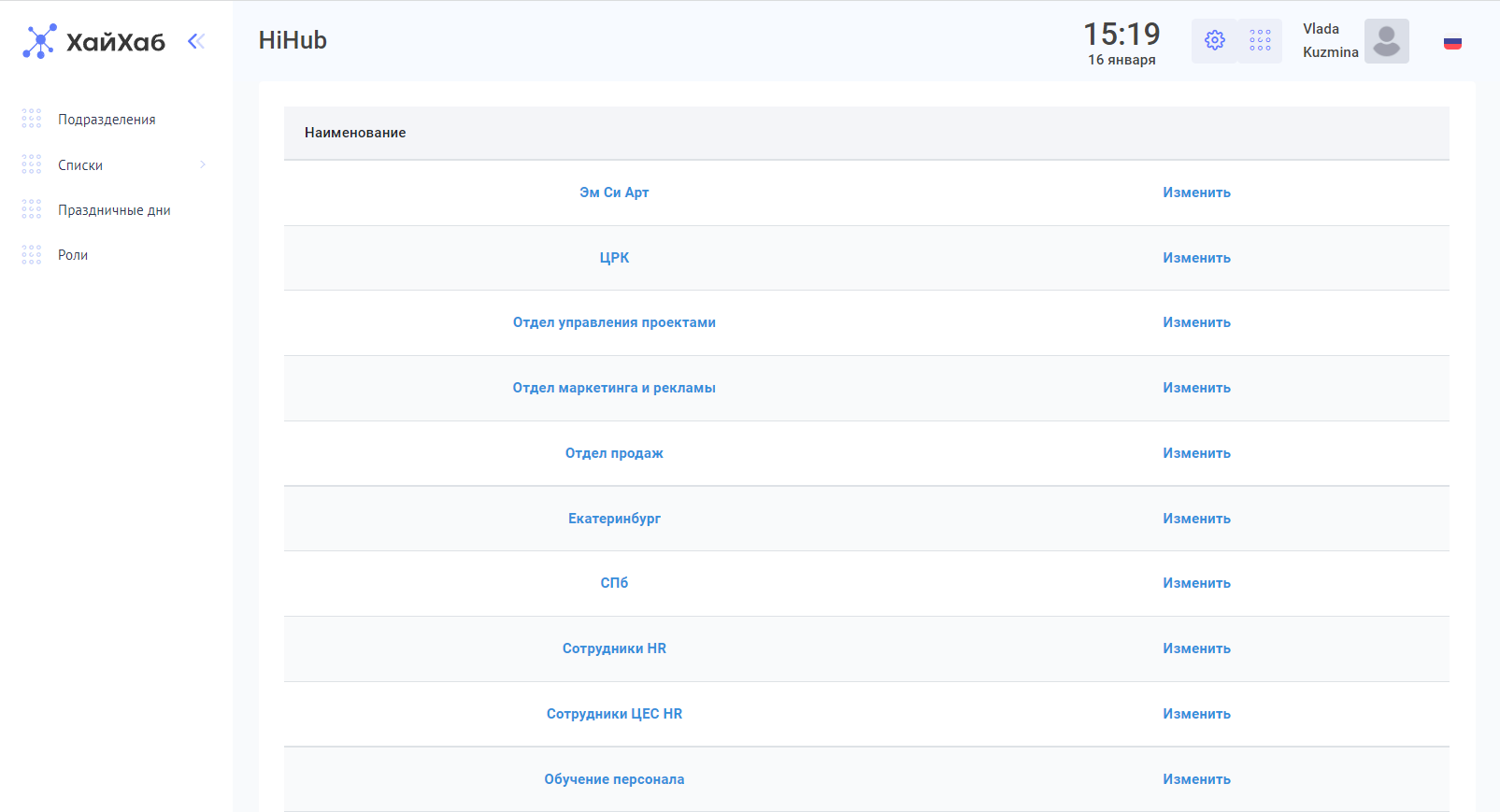Image resolution: width=1500 pixels, height=812 pixels.
Task: Click the 16 января date text
Action: tap(1121, 60)
